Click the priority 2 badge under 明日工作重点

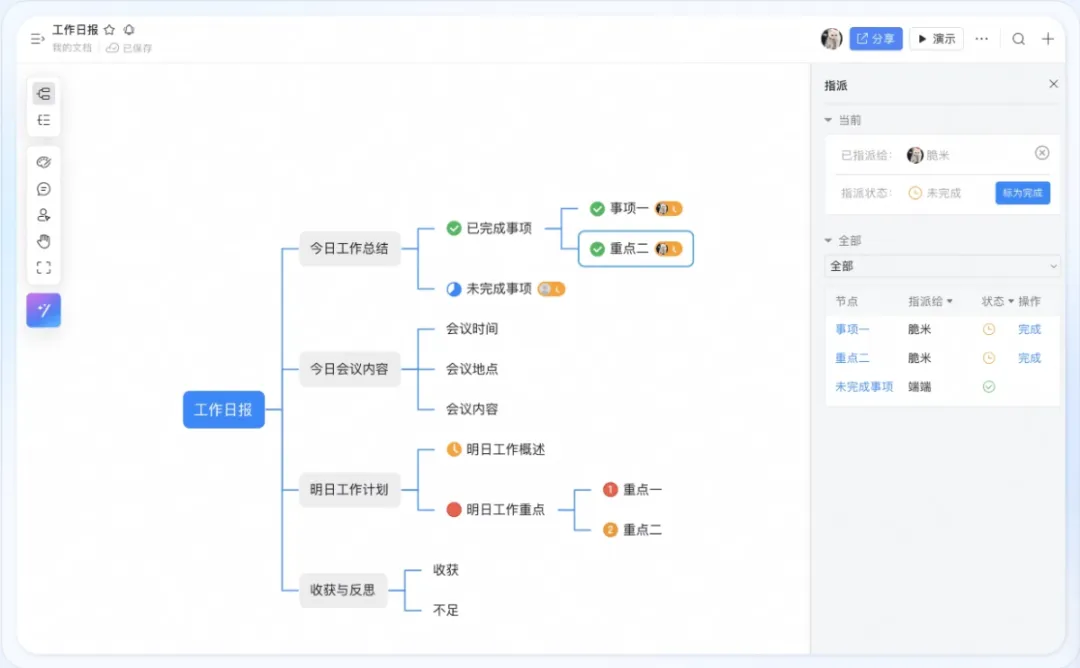(610, 530)
